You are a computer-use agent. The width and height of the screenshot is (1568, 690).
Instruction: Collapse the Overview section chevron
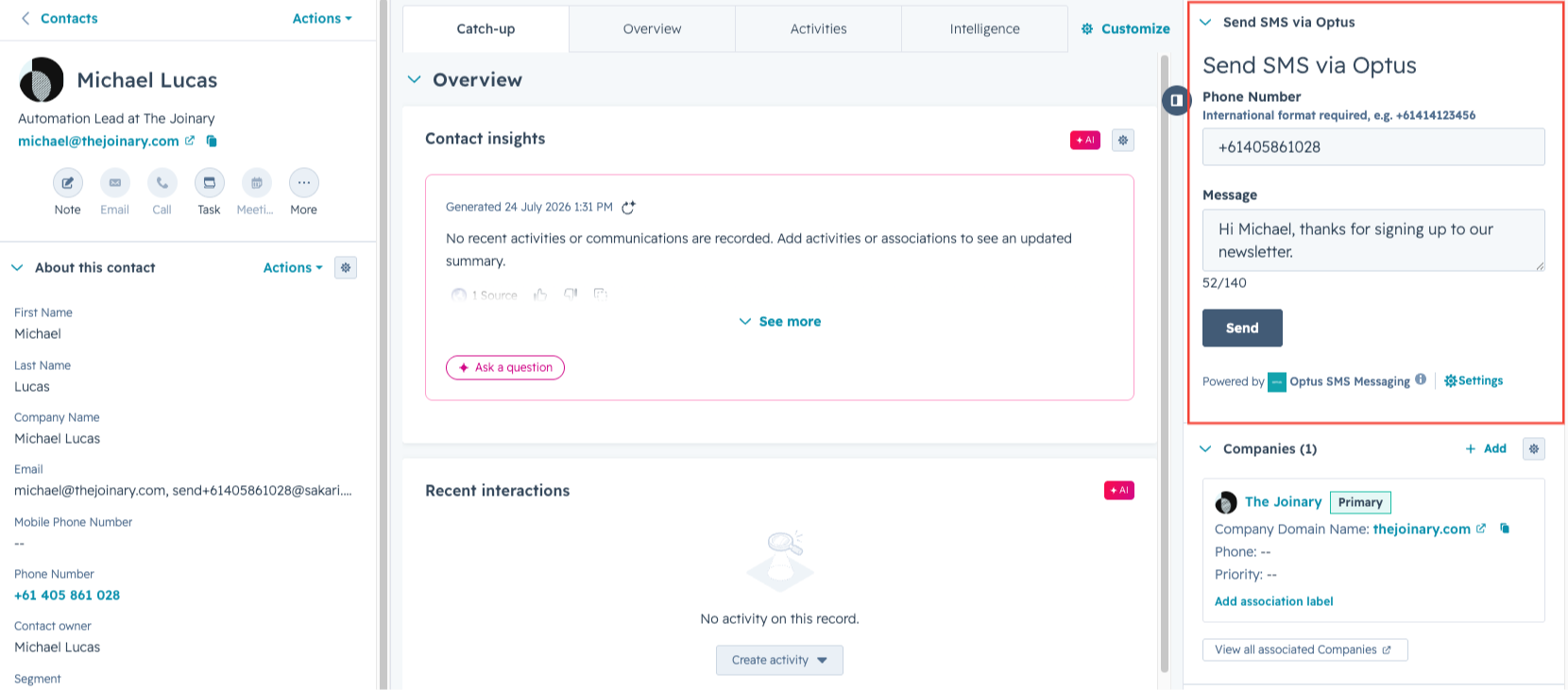[x=414, y=80]
